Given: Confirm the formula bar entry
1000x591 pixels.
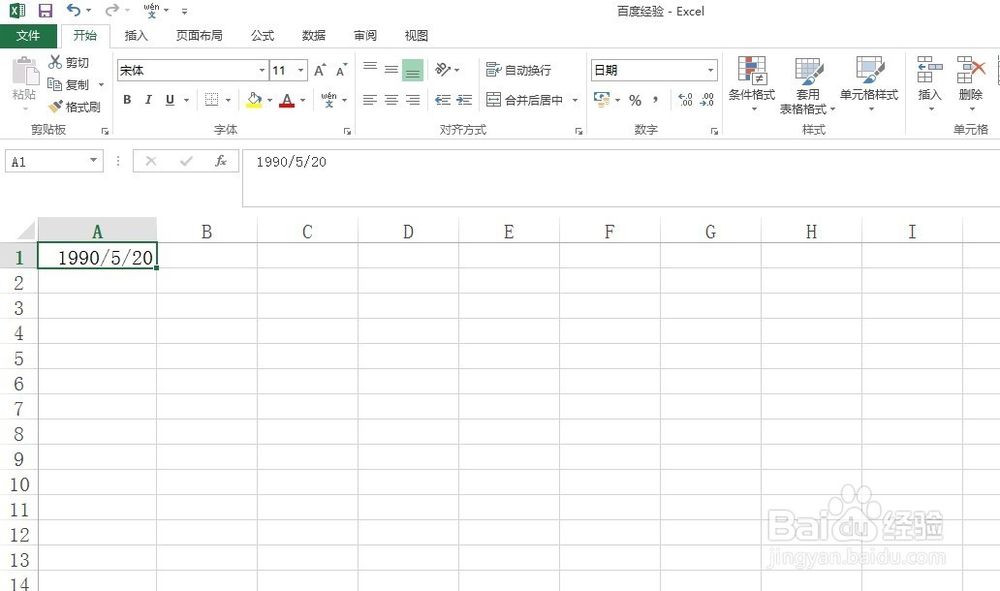Looking at the screenshot, I should click(186, 161).
